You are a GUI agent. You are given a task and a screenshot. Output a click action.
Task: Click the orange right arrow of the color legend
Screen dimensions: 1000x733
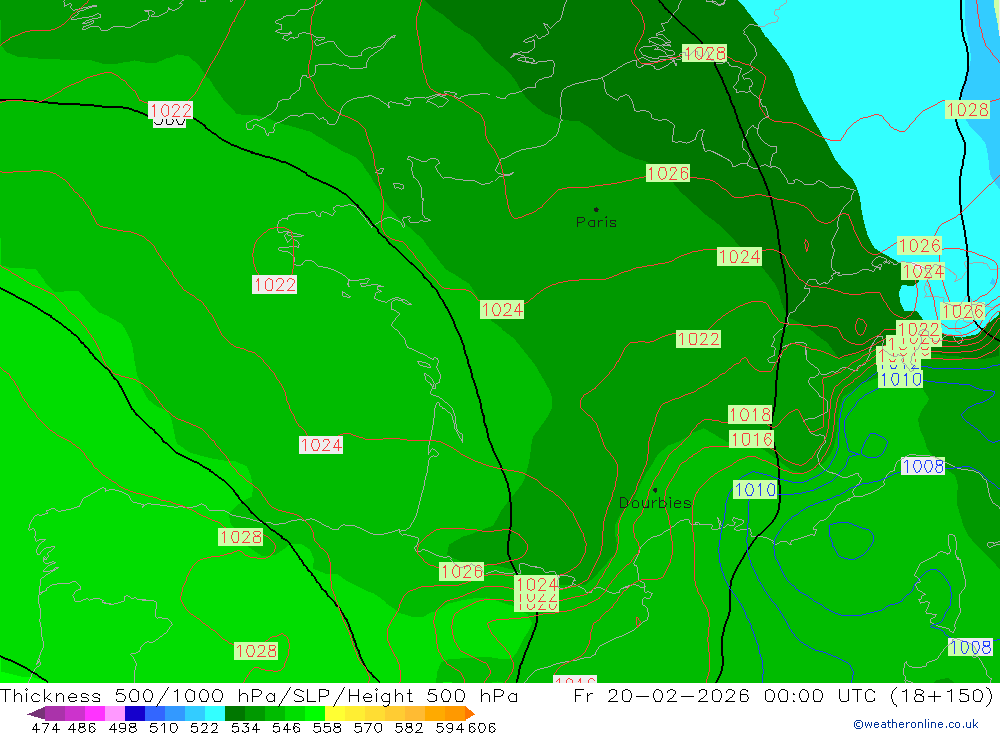pos(468,714)
